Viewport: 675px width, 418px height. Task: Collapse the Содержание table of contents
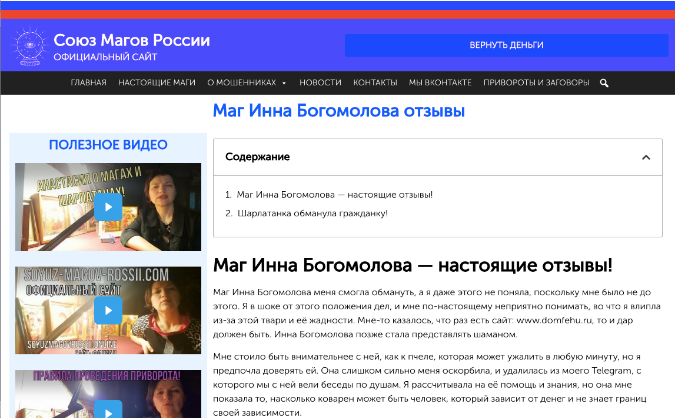646,158
